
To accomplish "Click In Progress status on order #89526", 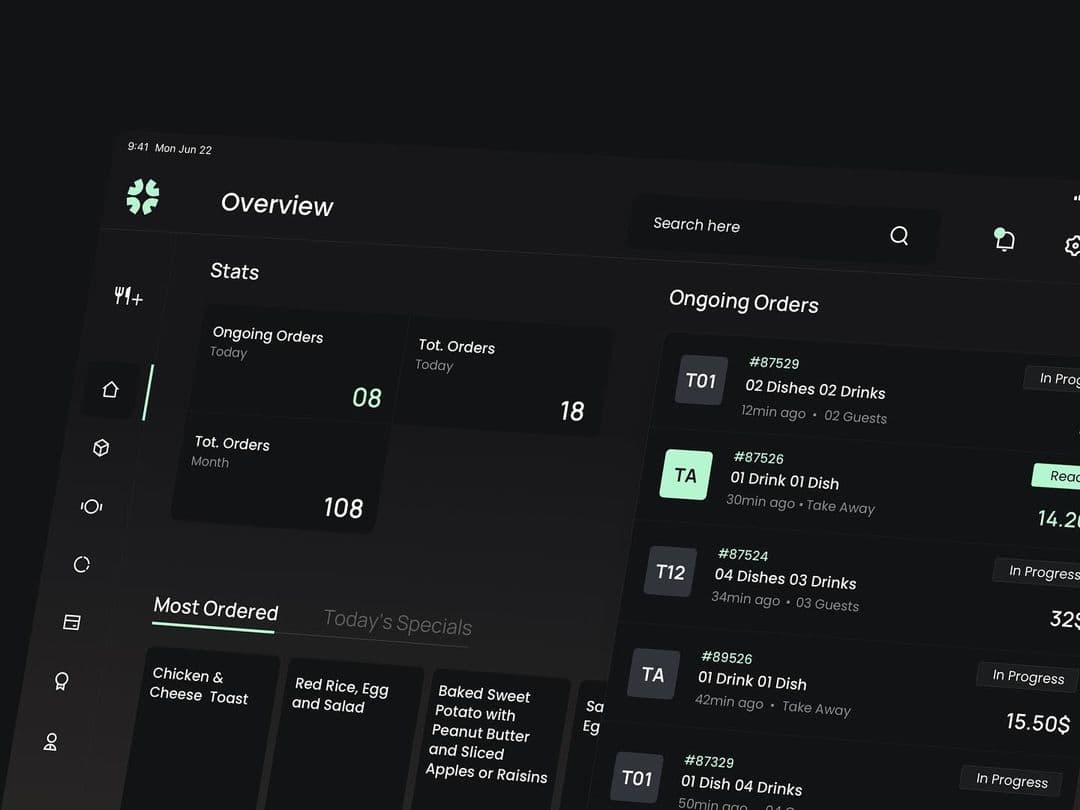I will click(1027, 677).
